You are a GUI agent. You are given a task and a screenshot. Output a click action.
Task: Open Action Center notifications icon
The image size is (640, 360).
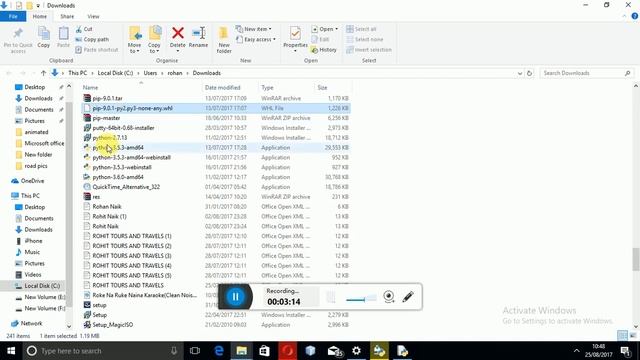pos(626,351)
